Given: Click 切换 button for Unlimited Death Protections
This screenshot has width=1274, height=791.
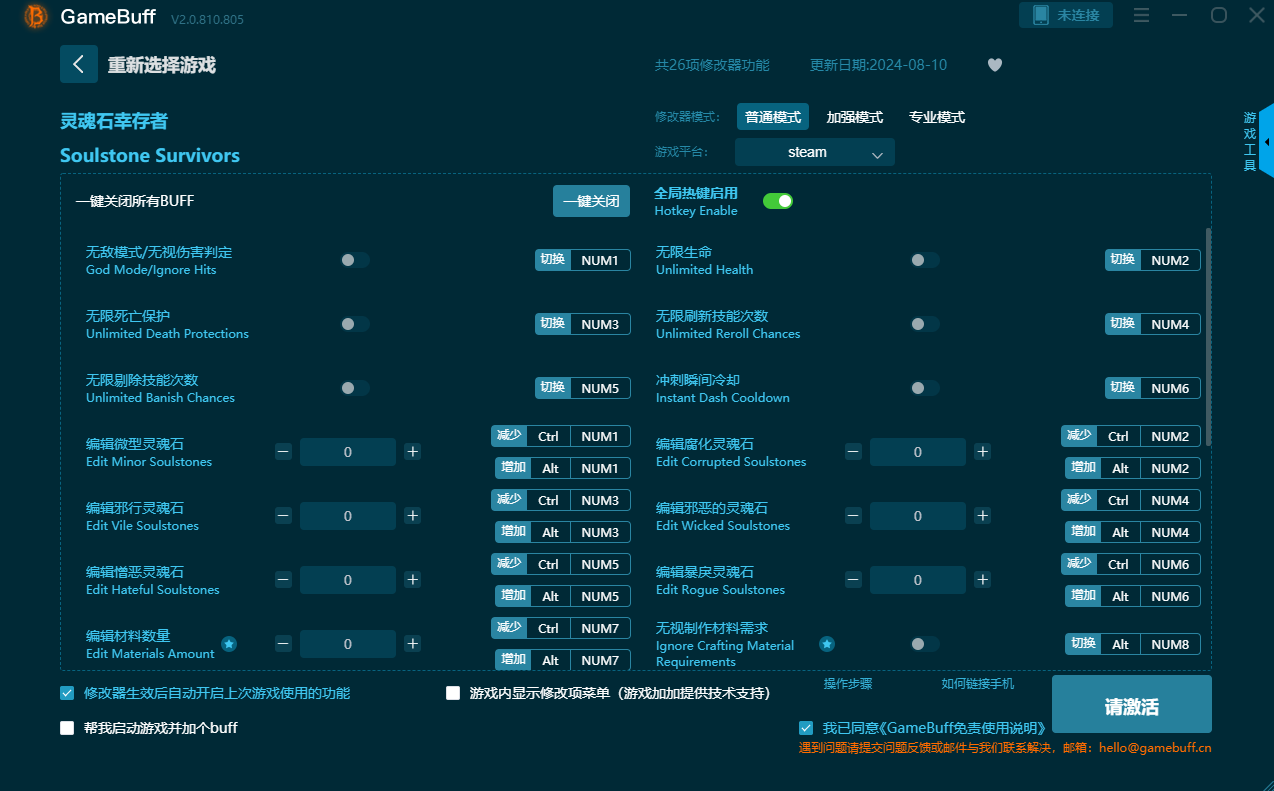Looking at the screenshot, I should [553, 324].
